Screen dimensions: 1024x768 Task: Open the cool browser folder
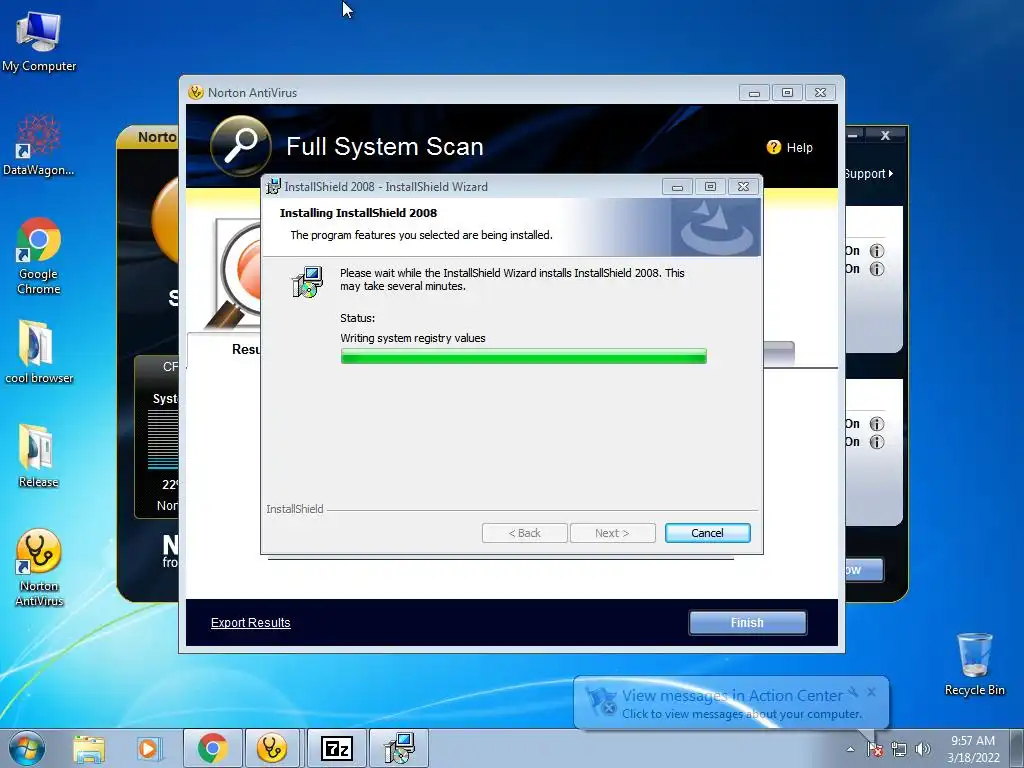[39, 352]
